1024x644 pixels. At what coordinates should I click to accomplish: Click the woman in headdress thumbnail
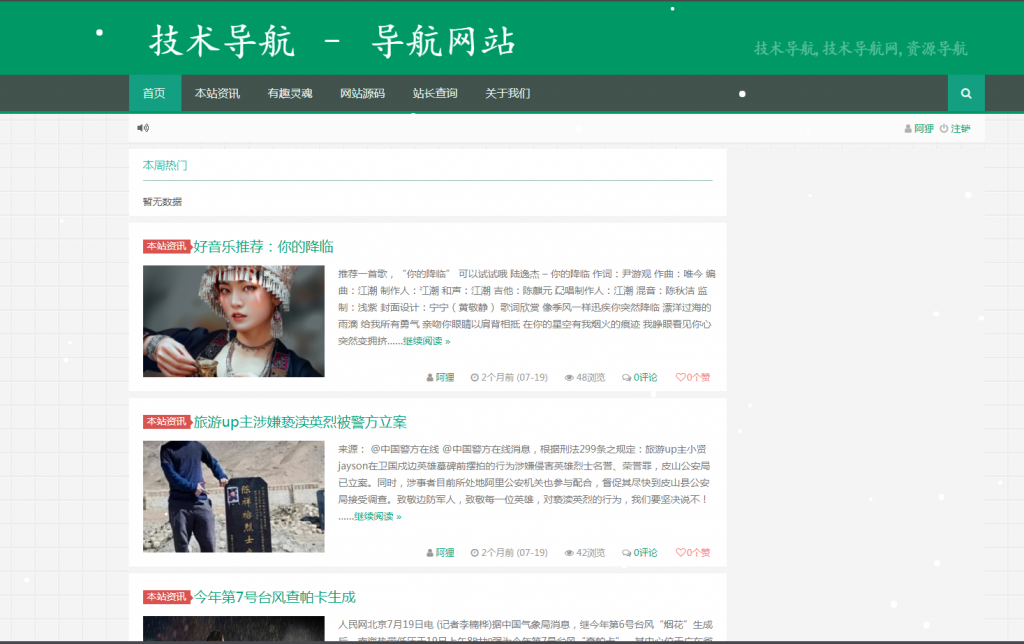234,321
